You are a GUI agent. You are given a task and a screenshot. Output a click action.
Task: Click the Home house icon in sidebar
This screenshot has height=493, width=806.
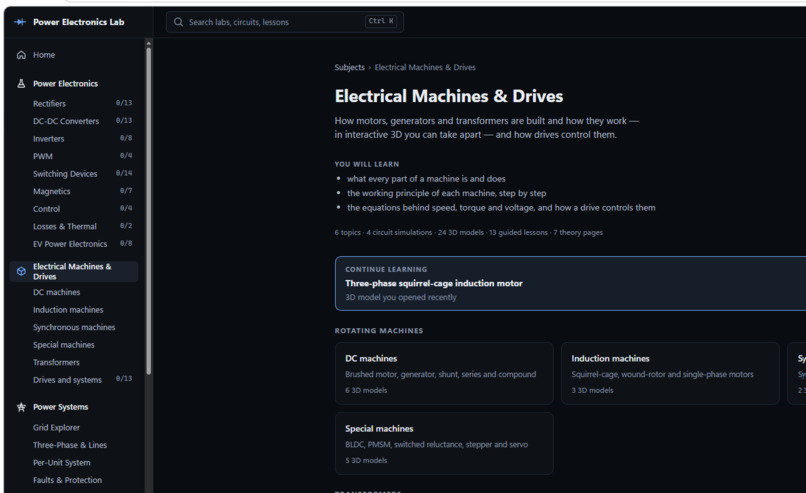(x=21, y=55)
